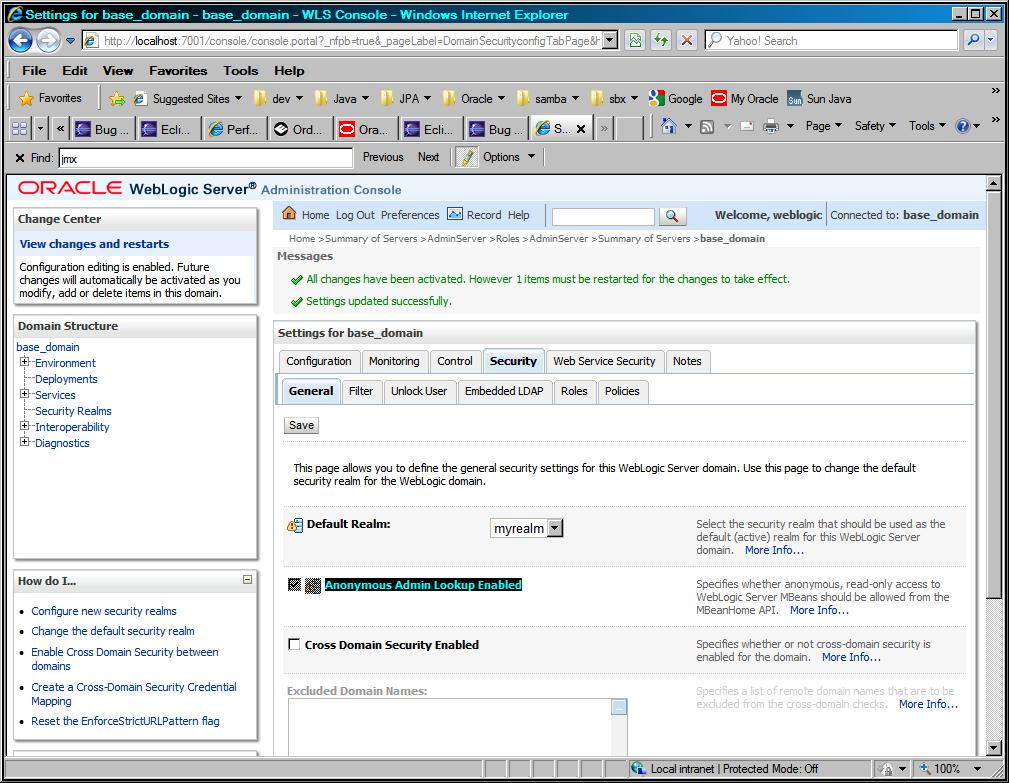Open the Find bar Options dropdown
The height and width of the screenshot is (783, 1009).
pyautogui.click(x=509, y=157)
